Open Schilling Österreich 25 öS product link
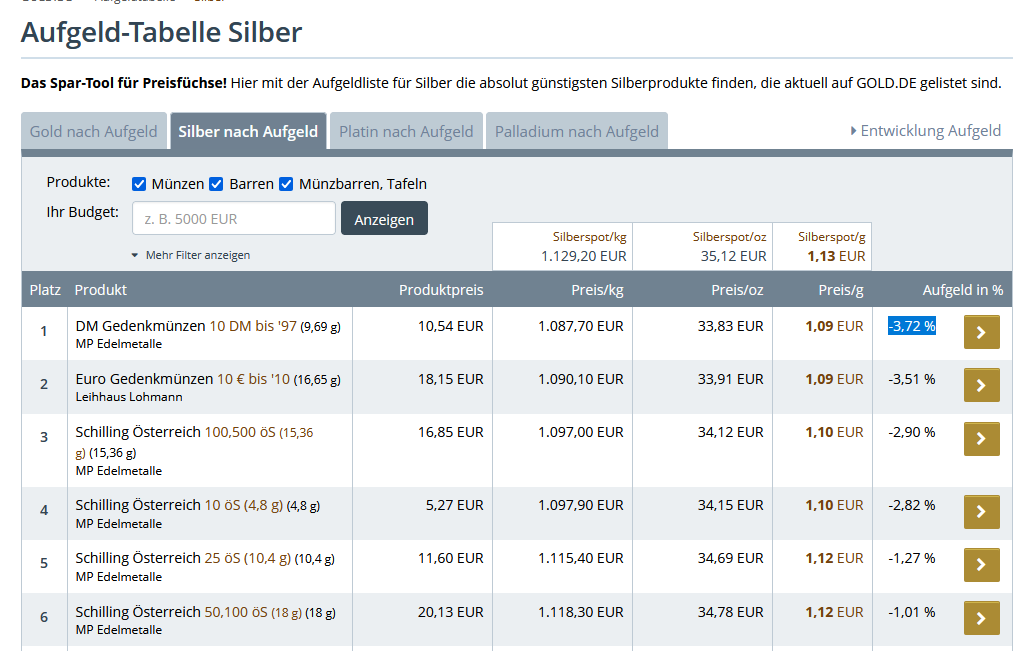This screenshot has height=651, width=1017. pos(205,558)
